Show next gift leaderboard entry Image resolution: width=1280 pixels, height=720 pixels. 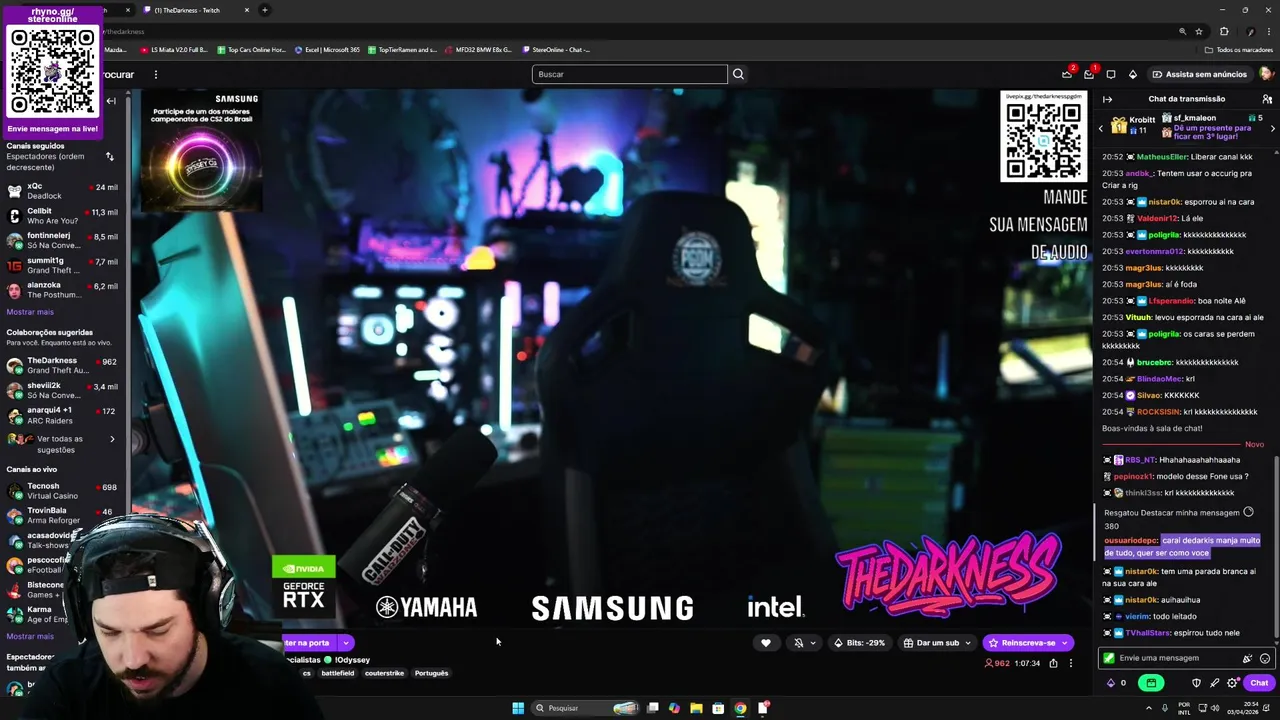[x=1273, y=128]
